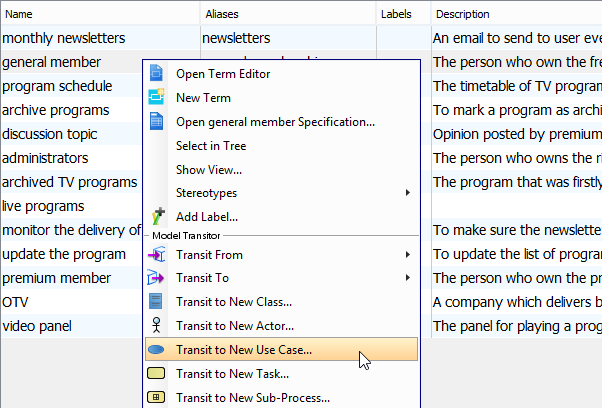This screenshot has width=602, height=408.
Task: Click 'The person who owns the' administrators description
Action: point(517,158)
